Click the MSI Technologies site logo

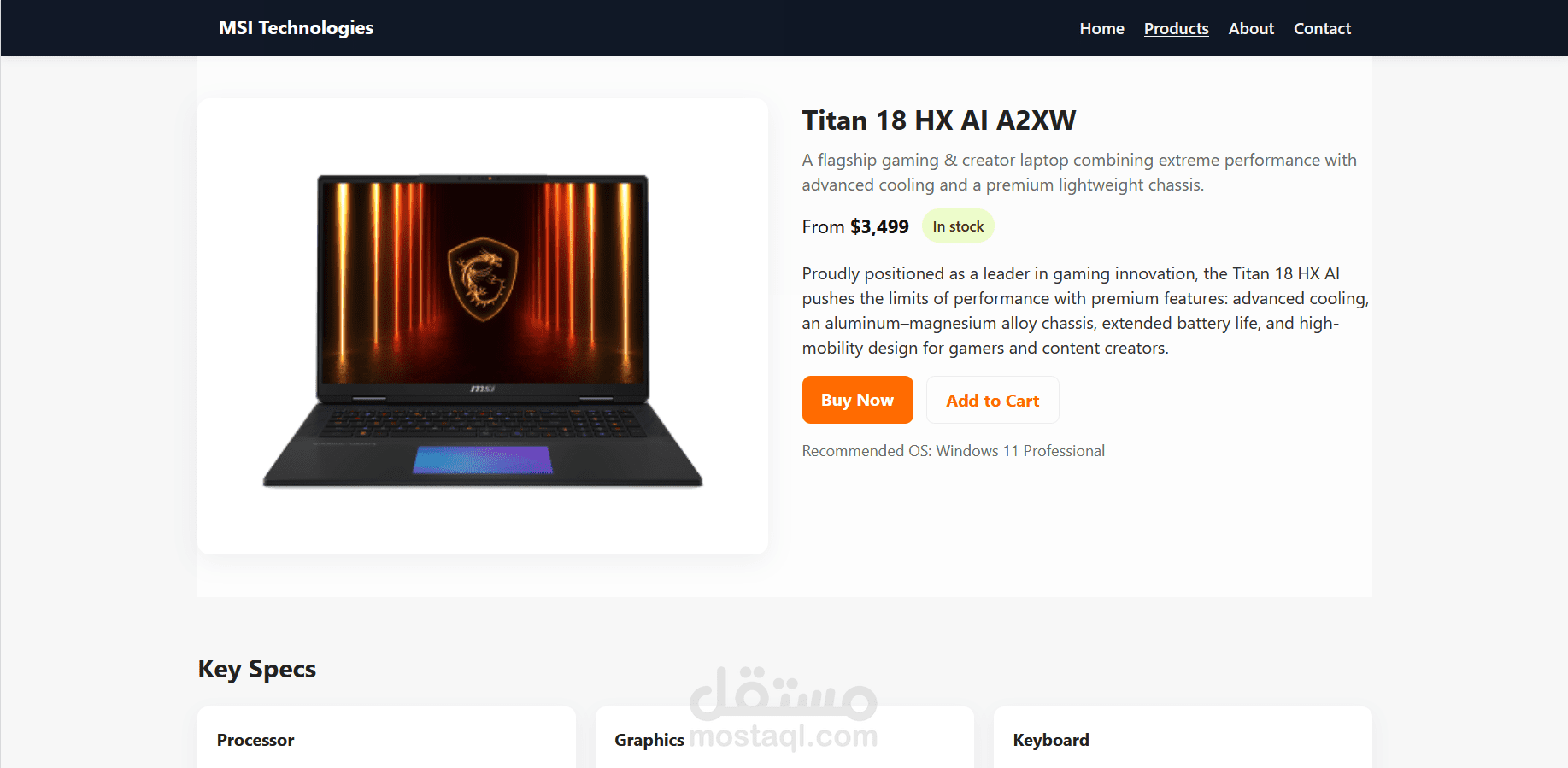pyautogui.click(x=296, y=28)
